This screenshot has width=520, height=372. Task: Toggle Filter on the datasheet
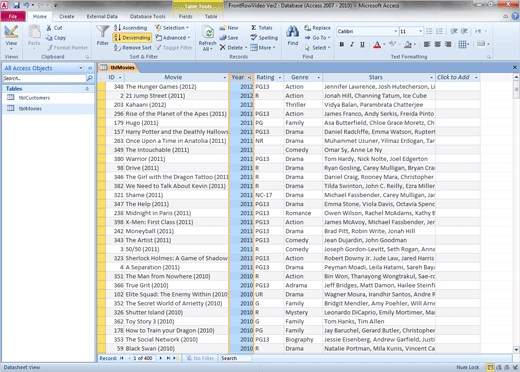(x=174, y=48)
